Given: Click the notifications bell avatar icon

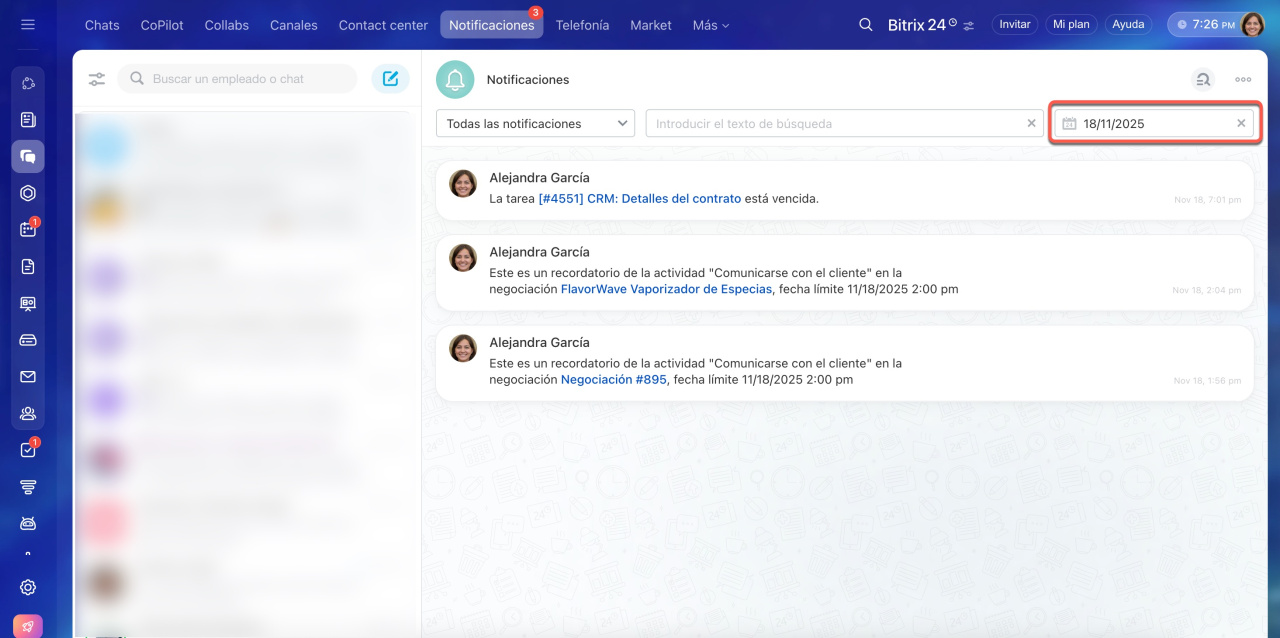Looking at the screenshot, I should [455, 80].
